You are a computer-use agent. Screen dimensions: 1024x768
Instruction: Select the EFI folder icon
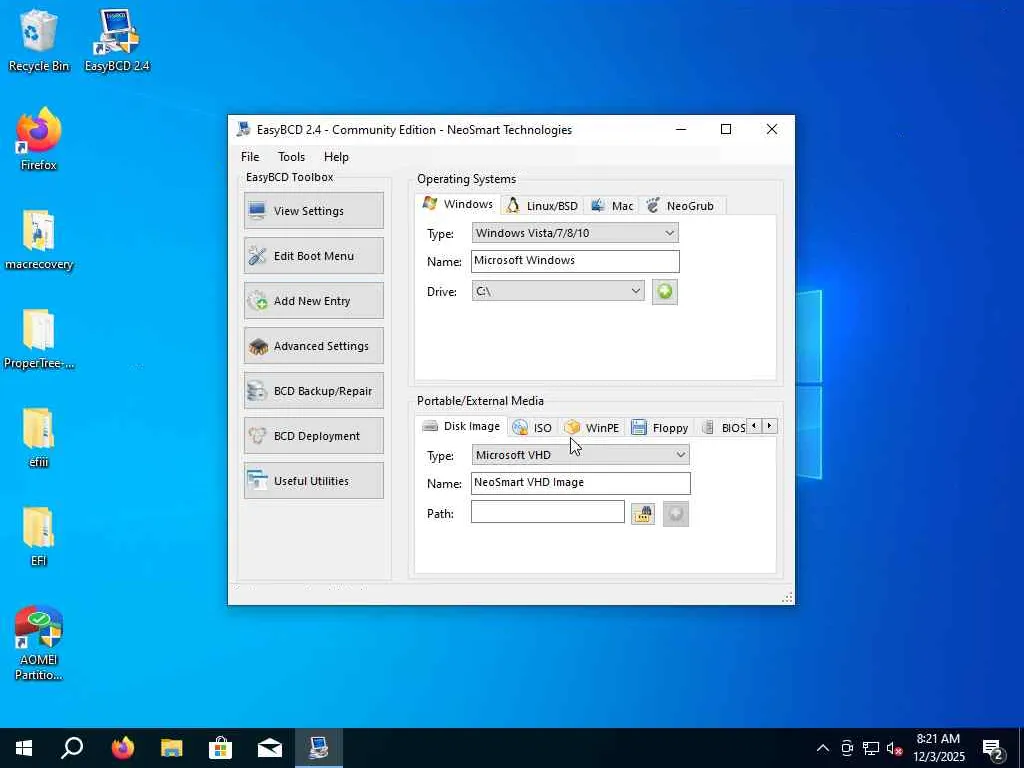(39, 536)
